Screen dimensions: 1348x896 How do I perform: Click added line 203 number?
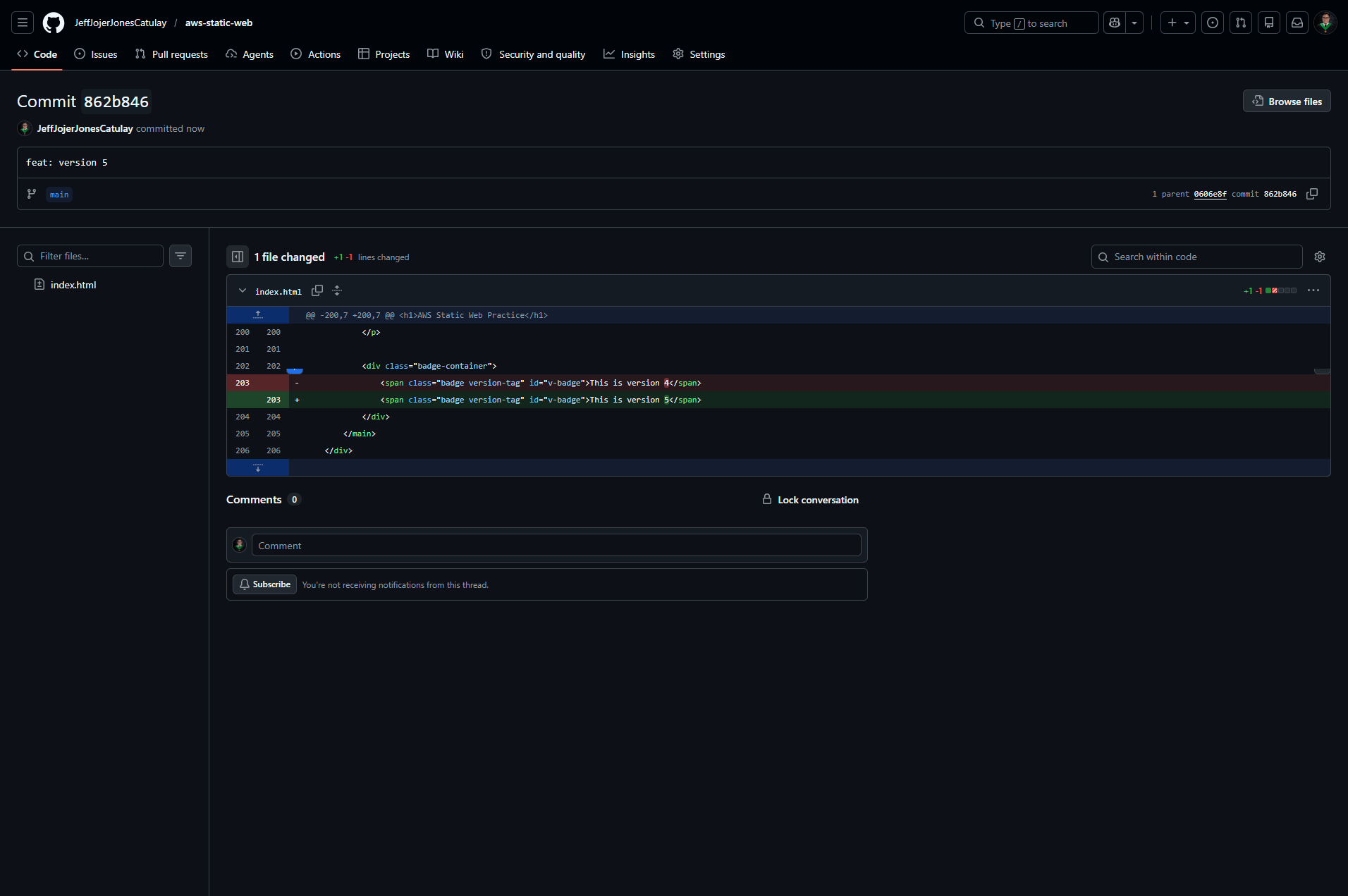(x=274, y=400)
